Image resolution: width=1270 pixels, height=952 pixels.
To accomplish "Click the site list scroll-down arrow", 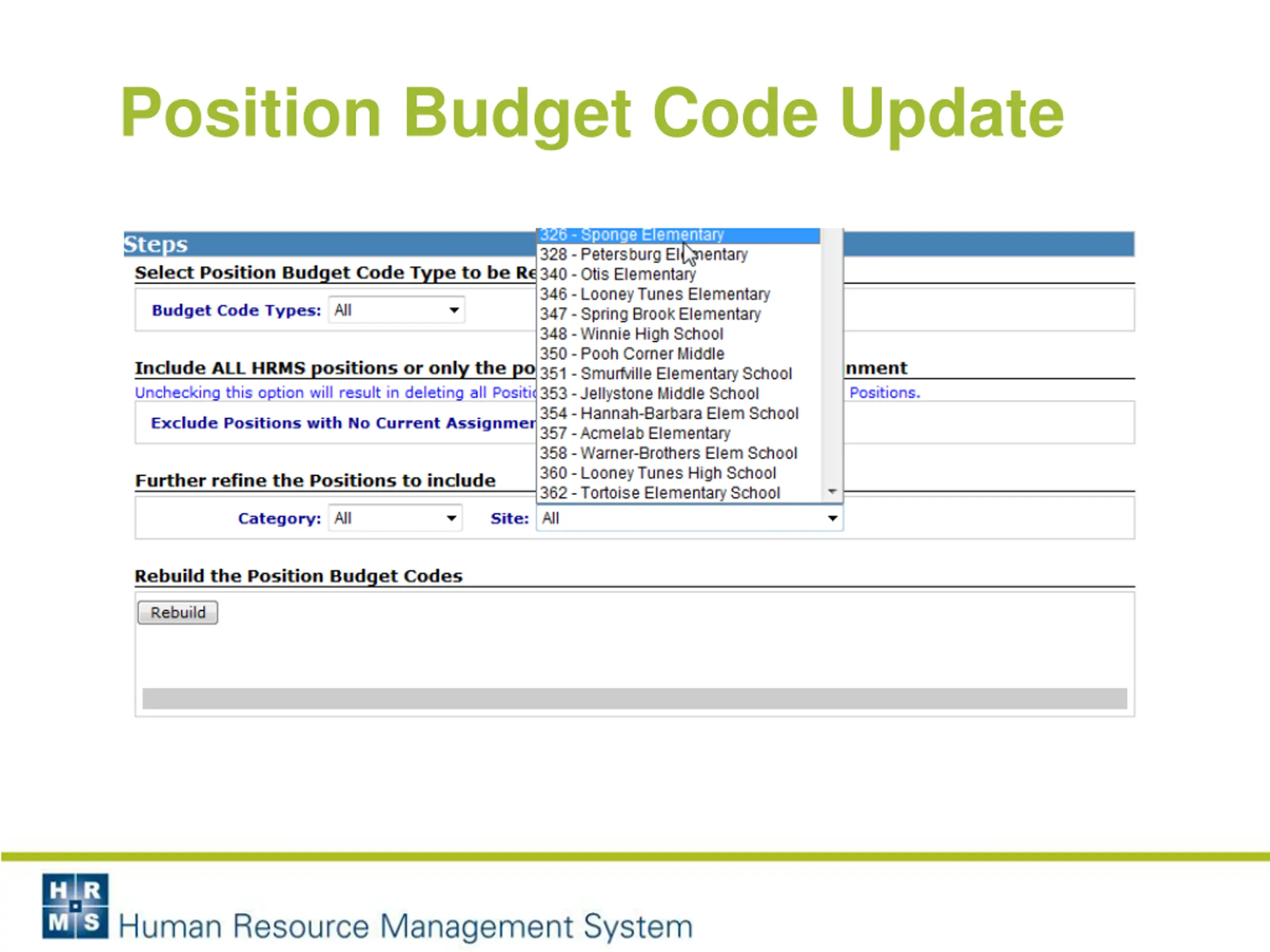I will (x=832, y=492).
